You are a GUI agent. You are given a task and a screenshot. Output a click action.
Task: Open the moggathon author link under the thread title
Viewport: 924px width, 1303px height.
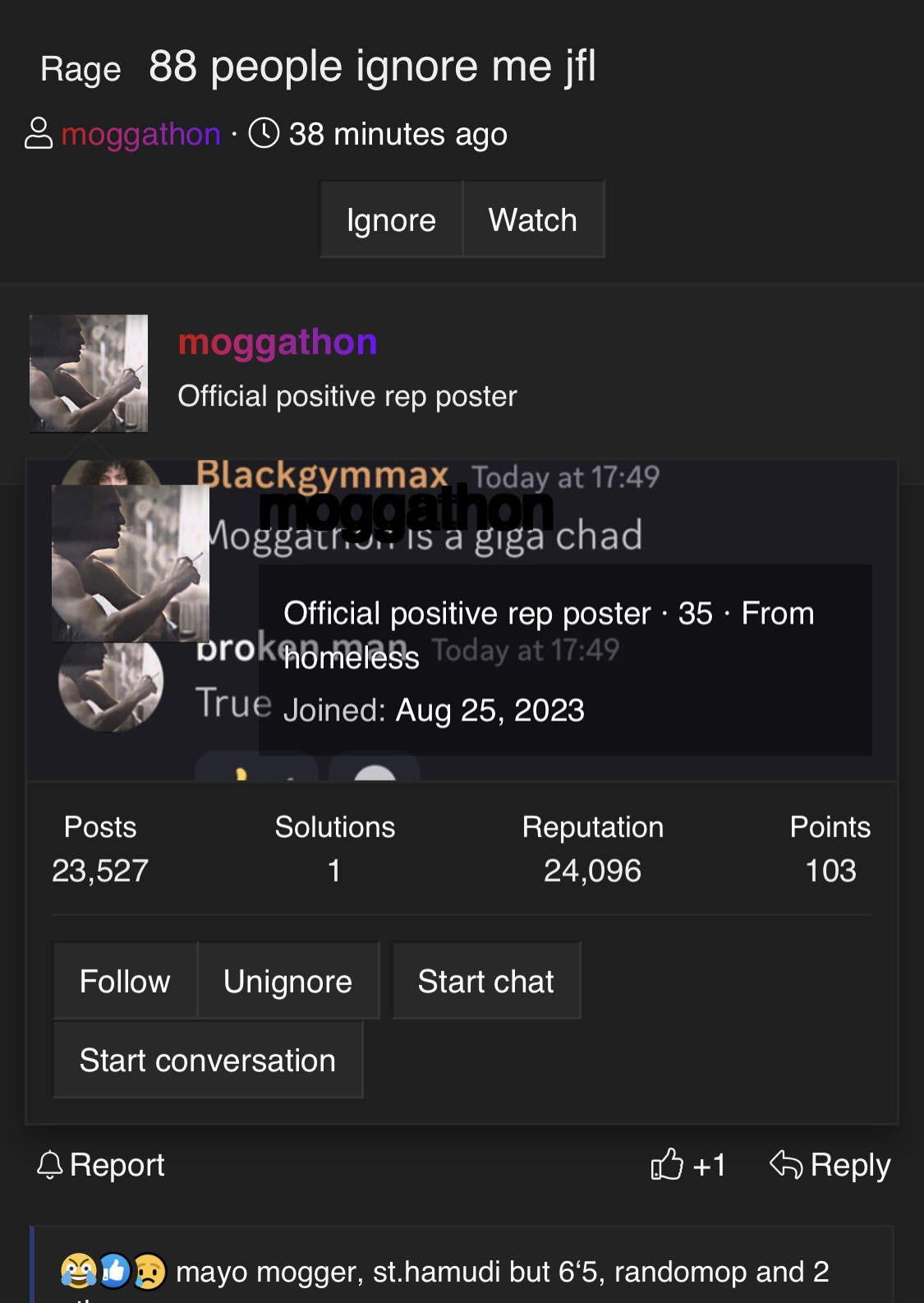tap(140, 134)
